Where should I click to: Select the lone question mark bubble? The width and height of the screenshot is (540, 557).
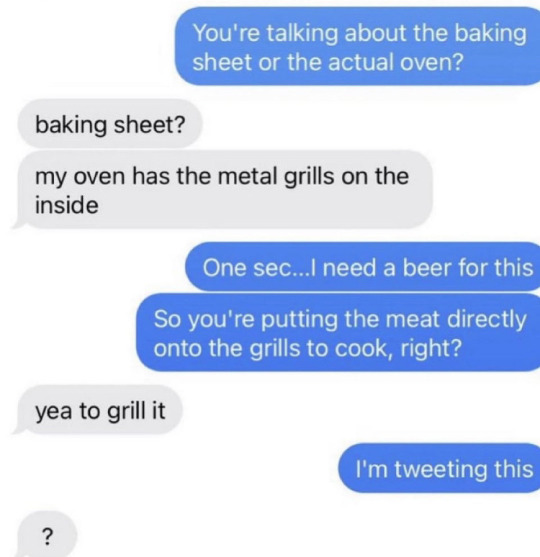pos(47,535)
